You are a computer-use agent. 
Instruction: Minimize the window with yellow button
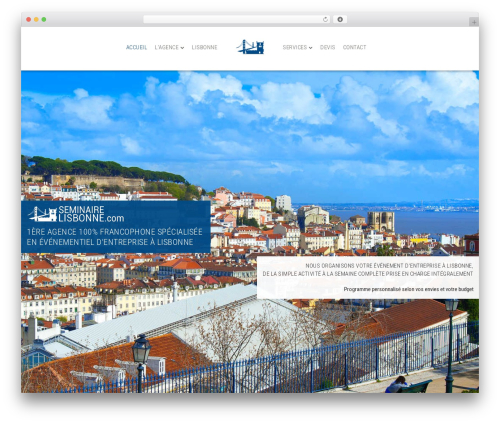(36, 19)
